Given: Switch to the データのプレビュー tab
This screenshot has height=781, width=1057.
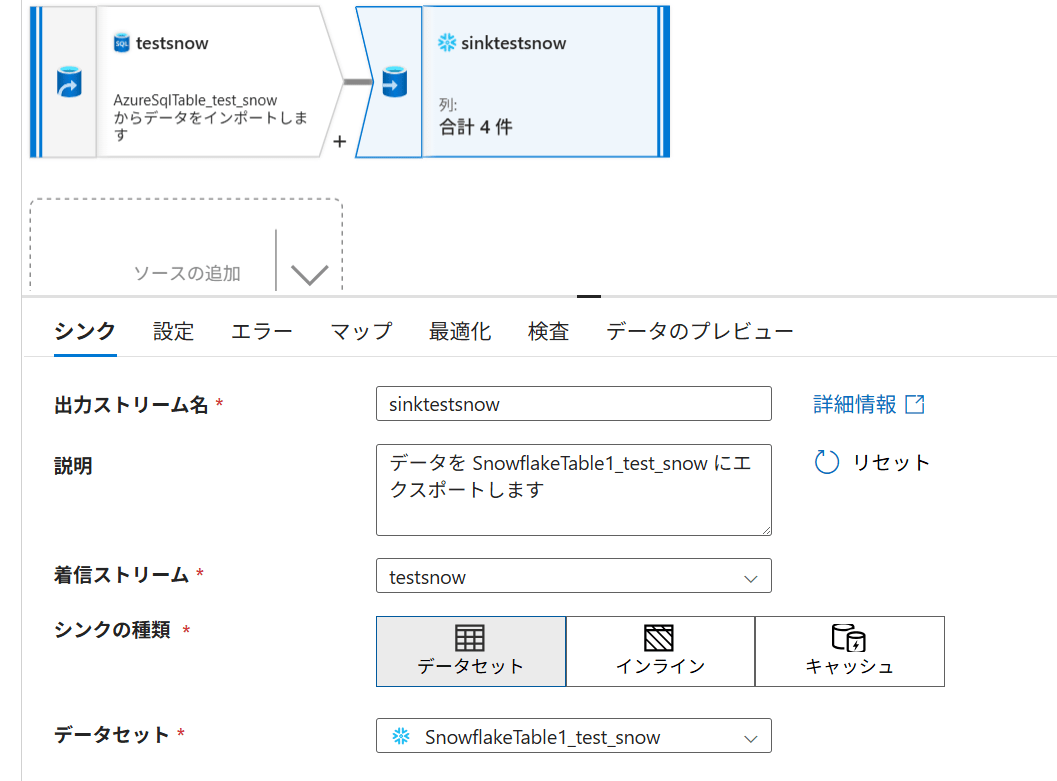Looking at the screenshot, I should click(700, 331).
